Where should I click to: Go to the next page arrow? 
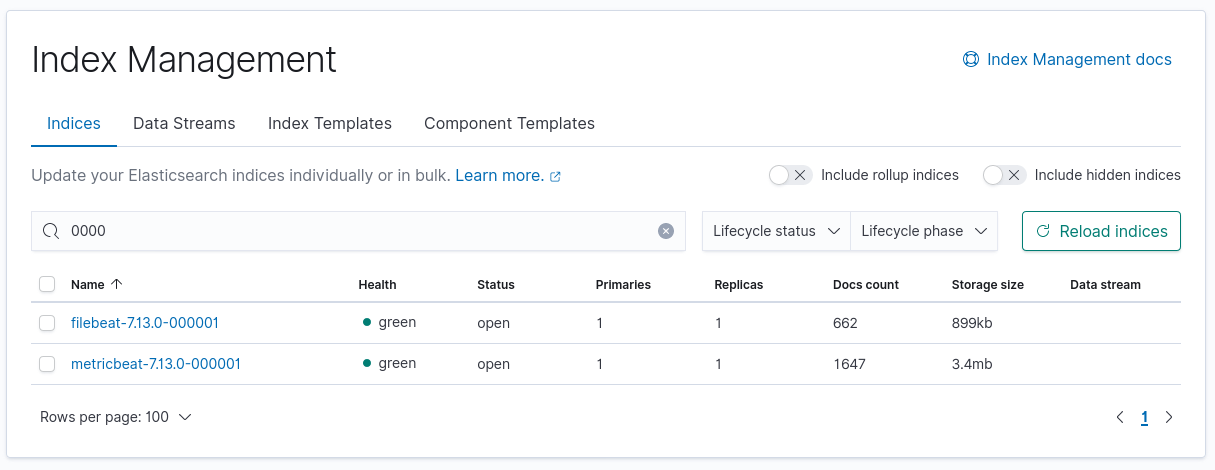pos(1169,417)
